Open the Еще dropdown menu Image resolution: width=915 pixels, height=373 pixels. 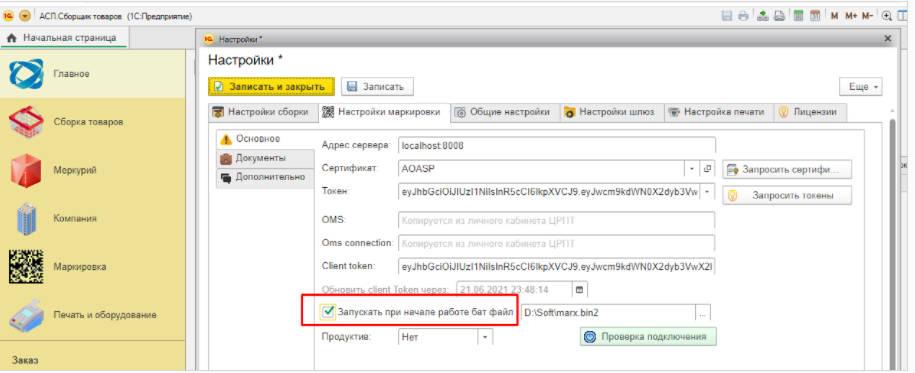861,87
